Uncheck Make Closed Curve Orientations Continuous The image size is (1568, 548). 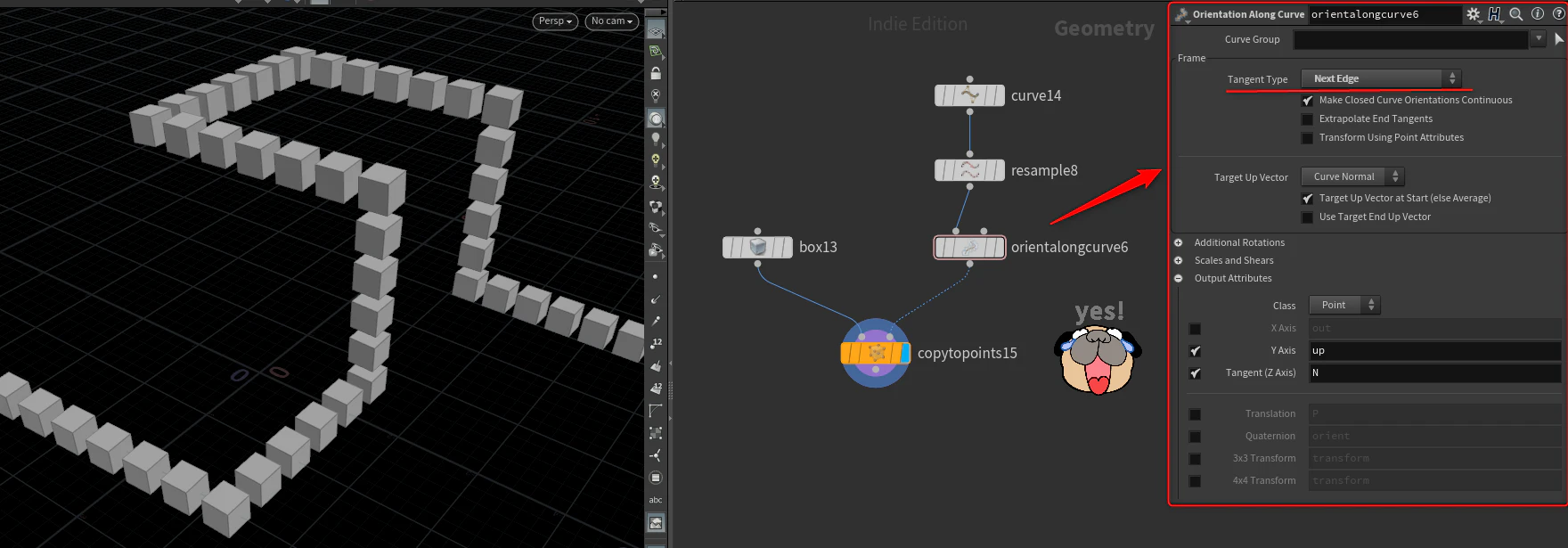tap(1307, 101)
